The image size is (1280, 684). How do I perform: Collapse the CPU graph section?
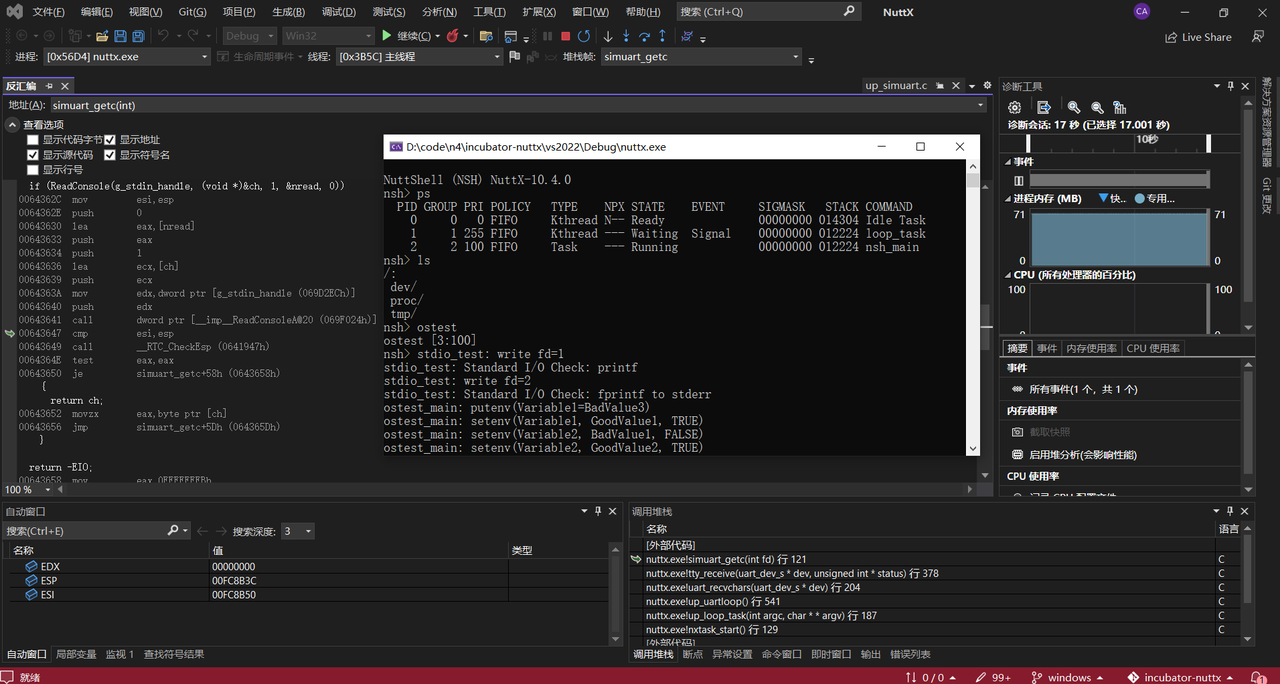pyautogui.click(x=1006, y=274)
